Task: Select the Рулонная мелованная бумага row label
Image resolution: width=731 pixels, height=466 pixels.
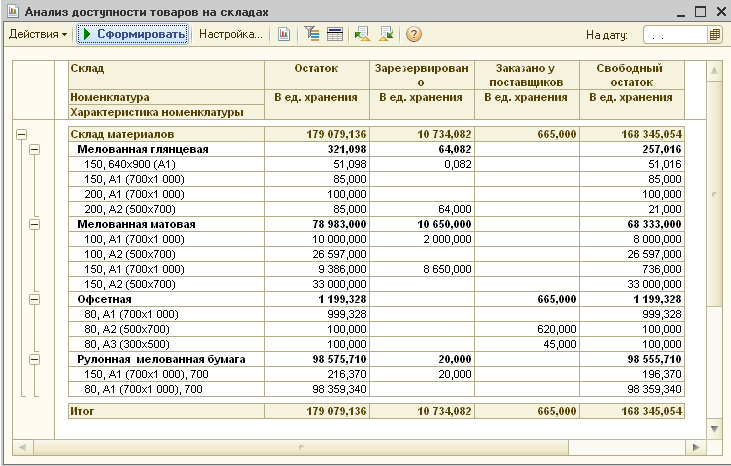Action: click(161, 360)
